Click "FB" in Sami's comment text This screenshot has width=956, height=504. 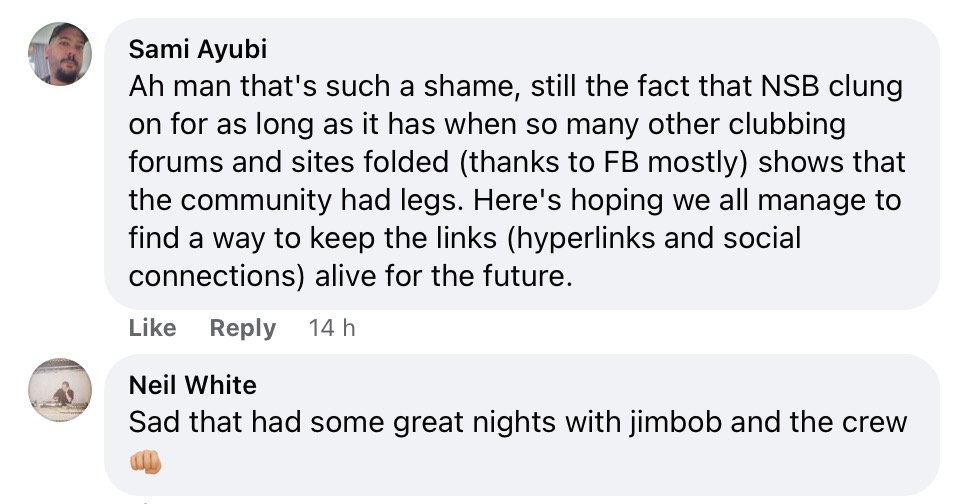632,163
